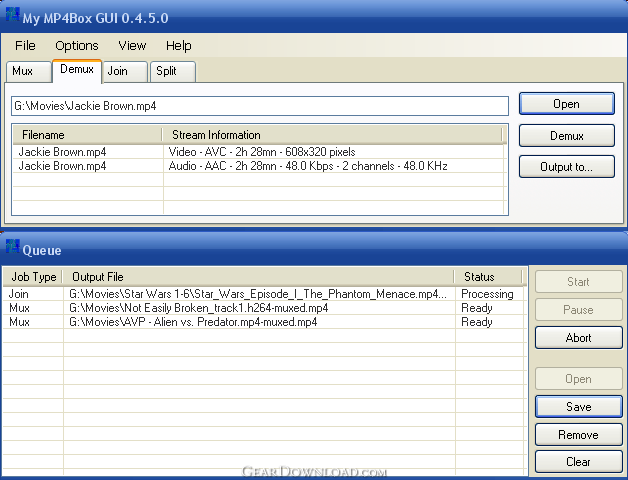Open the Help menu

pyautogui.click(x=179, y=46)
